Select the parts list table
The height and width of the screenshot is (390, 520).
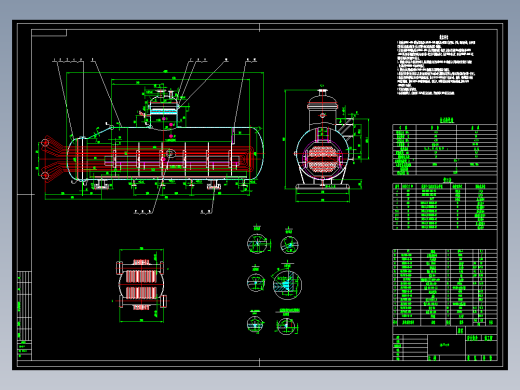click(445, 287)
